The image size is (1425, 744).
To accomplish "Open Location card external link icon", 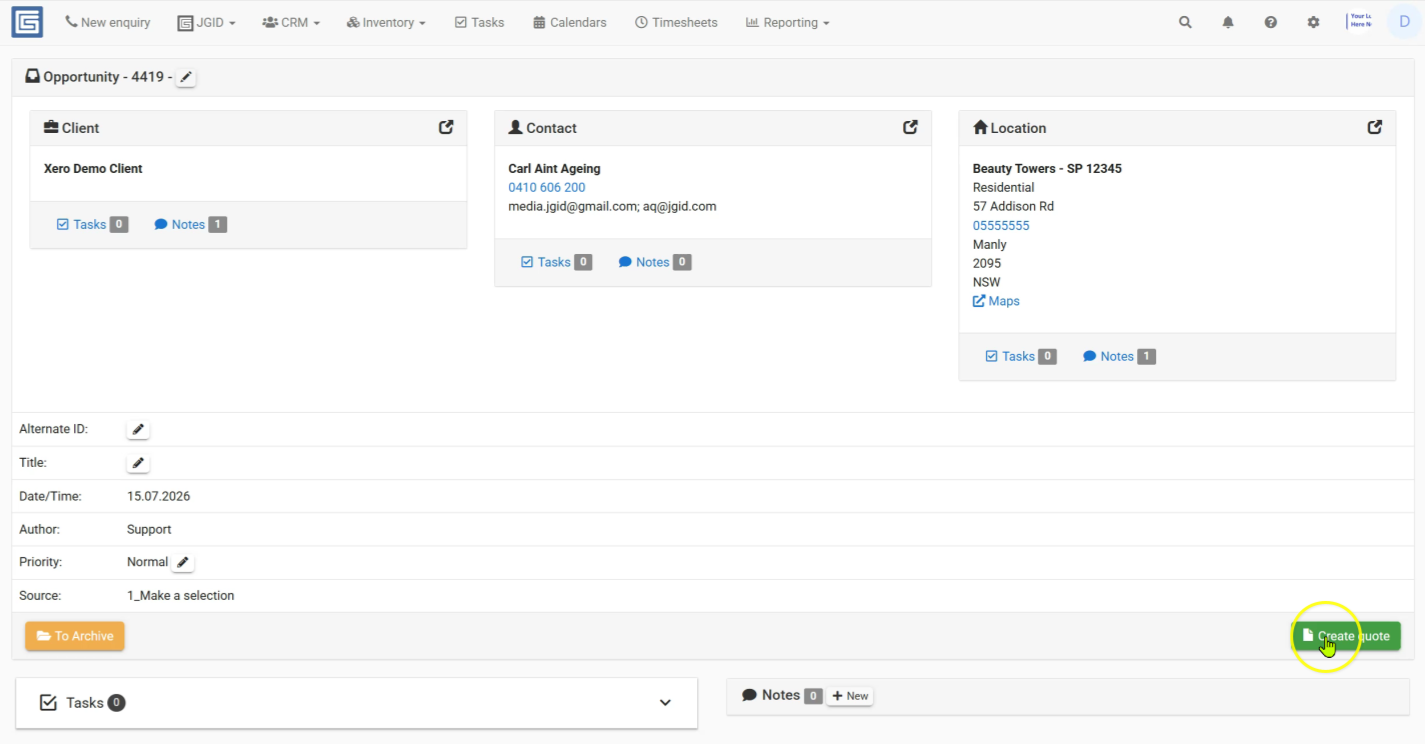I will coord(1375,127).
